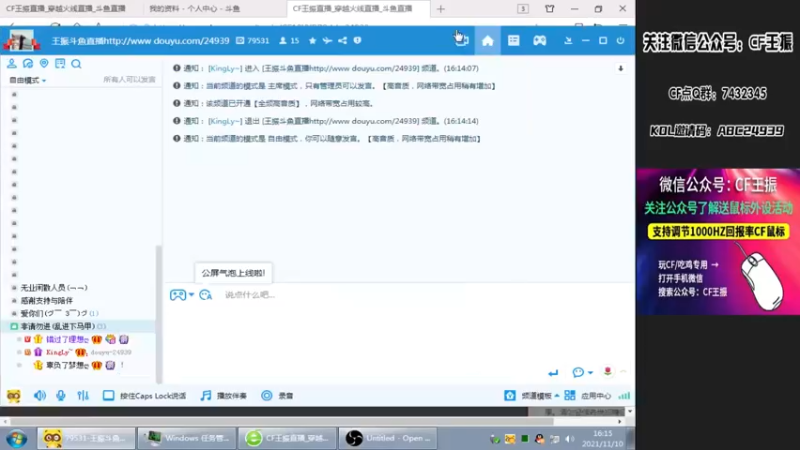Click the channel avatar thumbnail
The image size is (800, 450).
21,40
